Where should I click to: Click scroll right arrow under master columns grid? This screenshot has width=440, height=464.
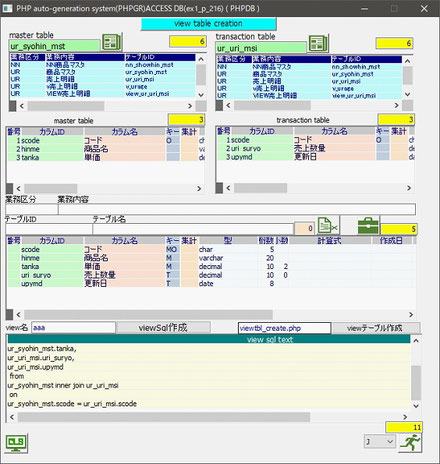pos(199,188)
